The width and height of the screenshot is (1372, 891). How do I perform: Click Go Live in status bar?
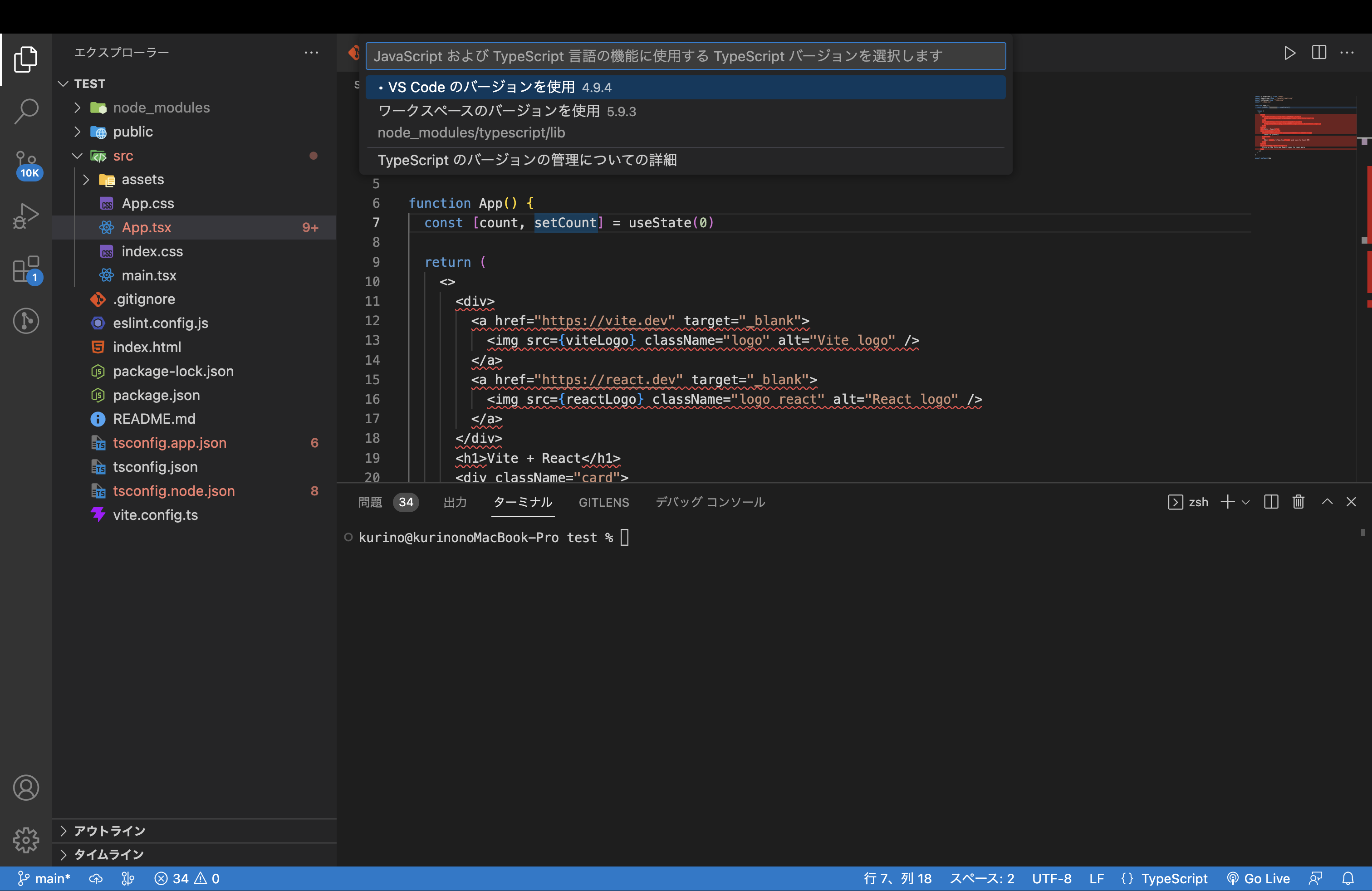(x=1259, y=878)
